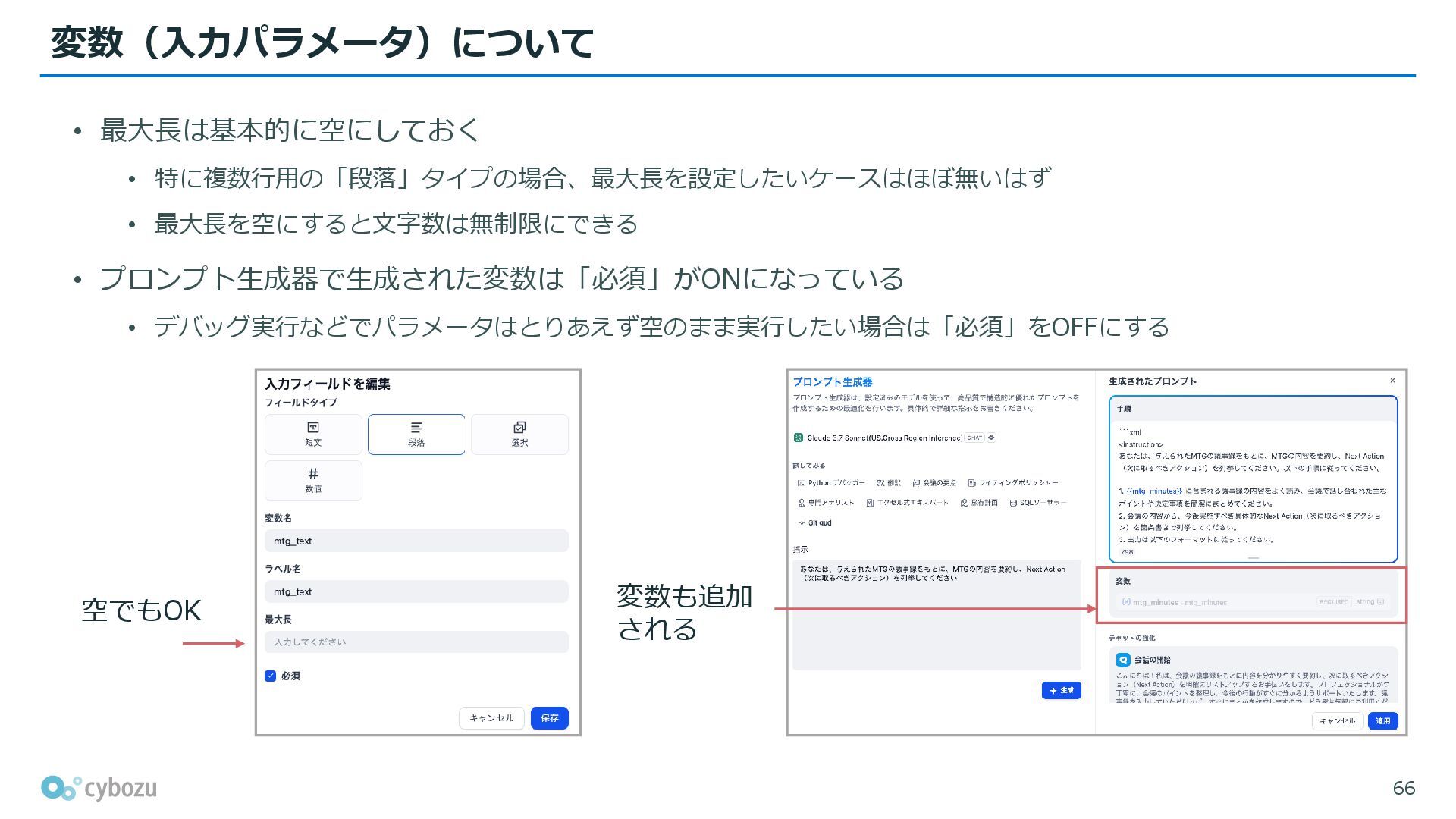This screenshot has width=1456, height=819.
Task: Click the mtg_minutes variable row
Action: click(x=1253, y=602)
